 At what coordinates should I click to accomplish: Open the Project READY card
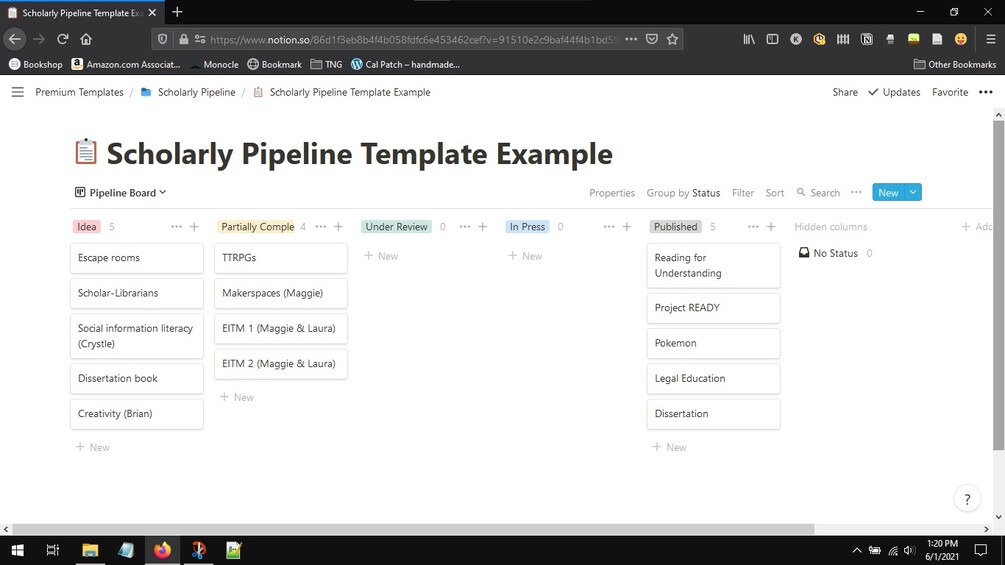[x=713, y=307]
